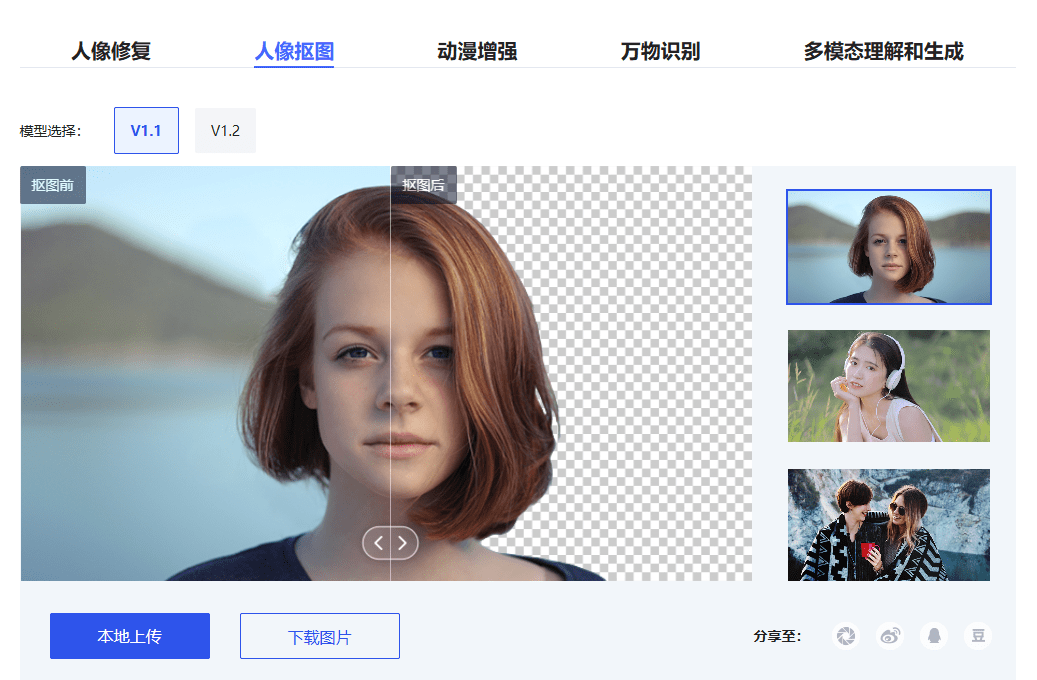
Task: Switch the model to V1.2
Action: tap(225, 130)
